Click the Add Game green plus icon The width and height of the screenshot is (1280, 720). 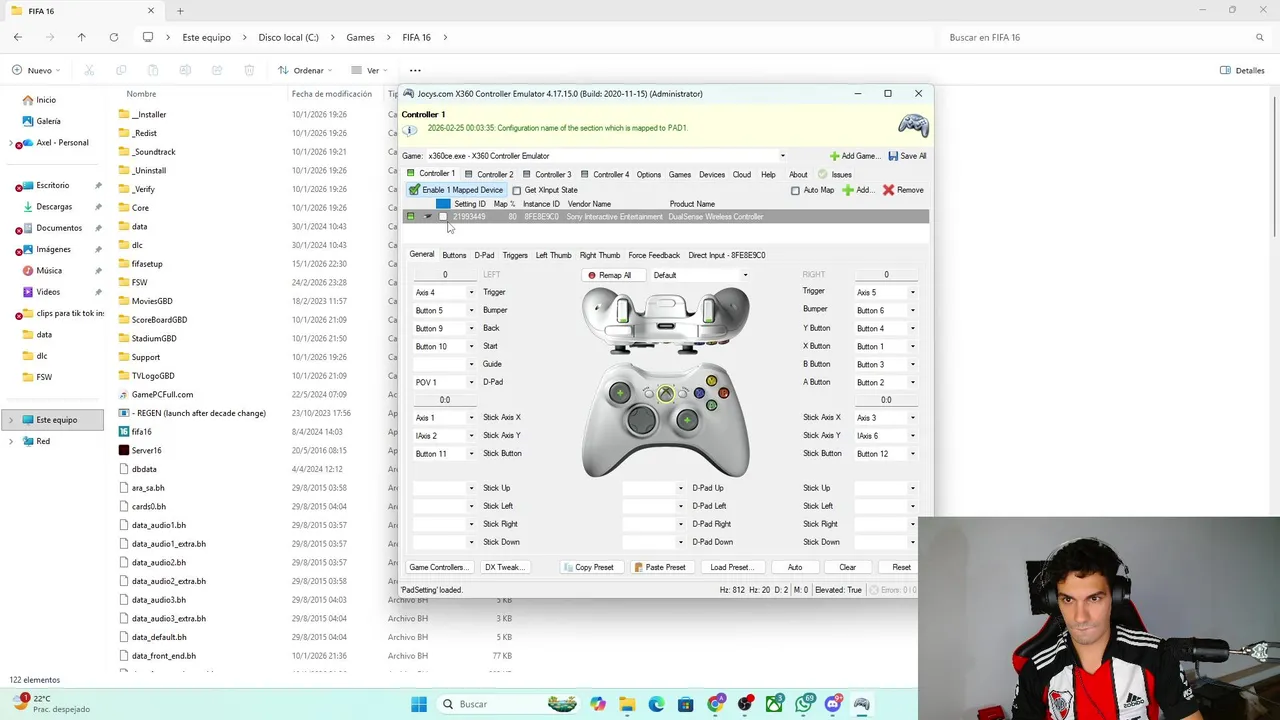835,156
